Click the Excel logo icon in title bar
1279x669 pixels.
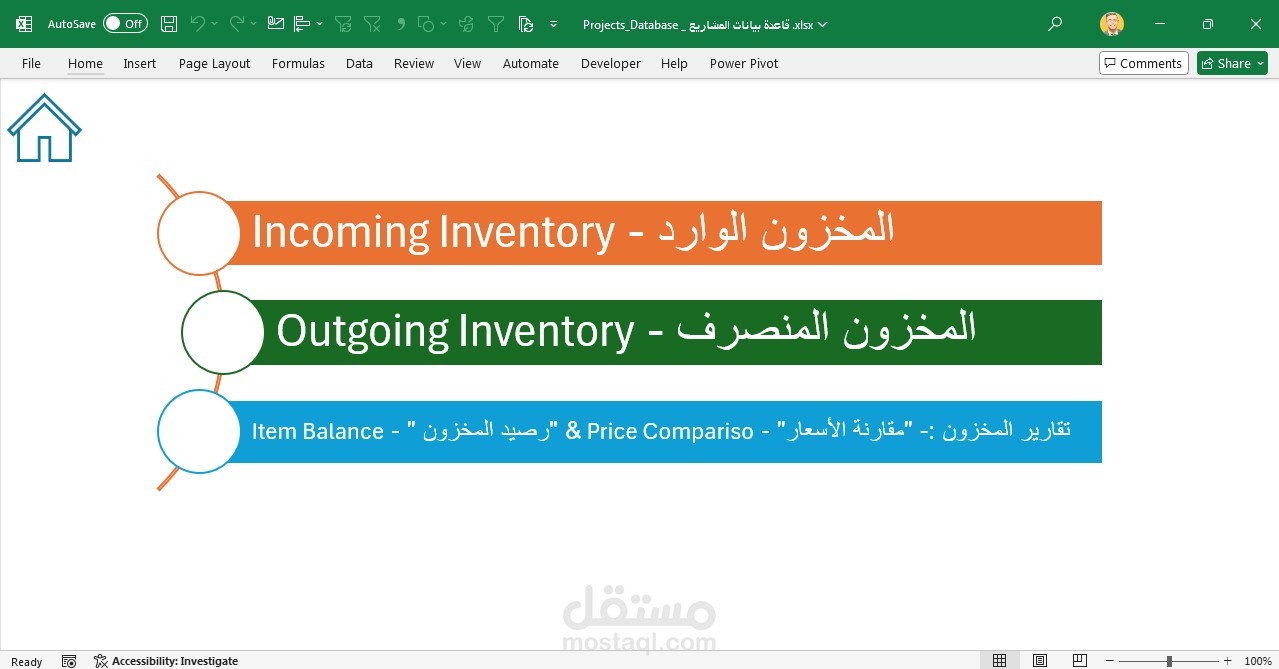[x=24, y=23]
